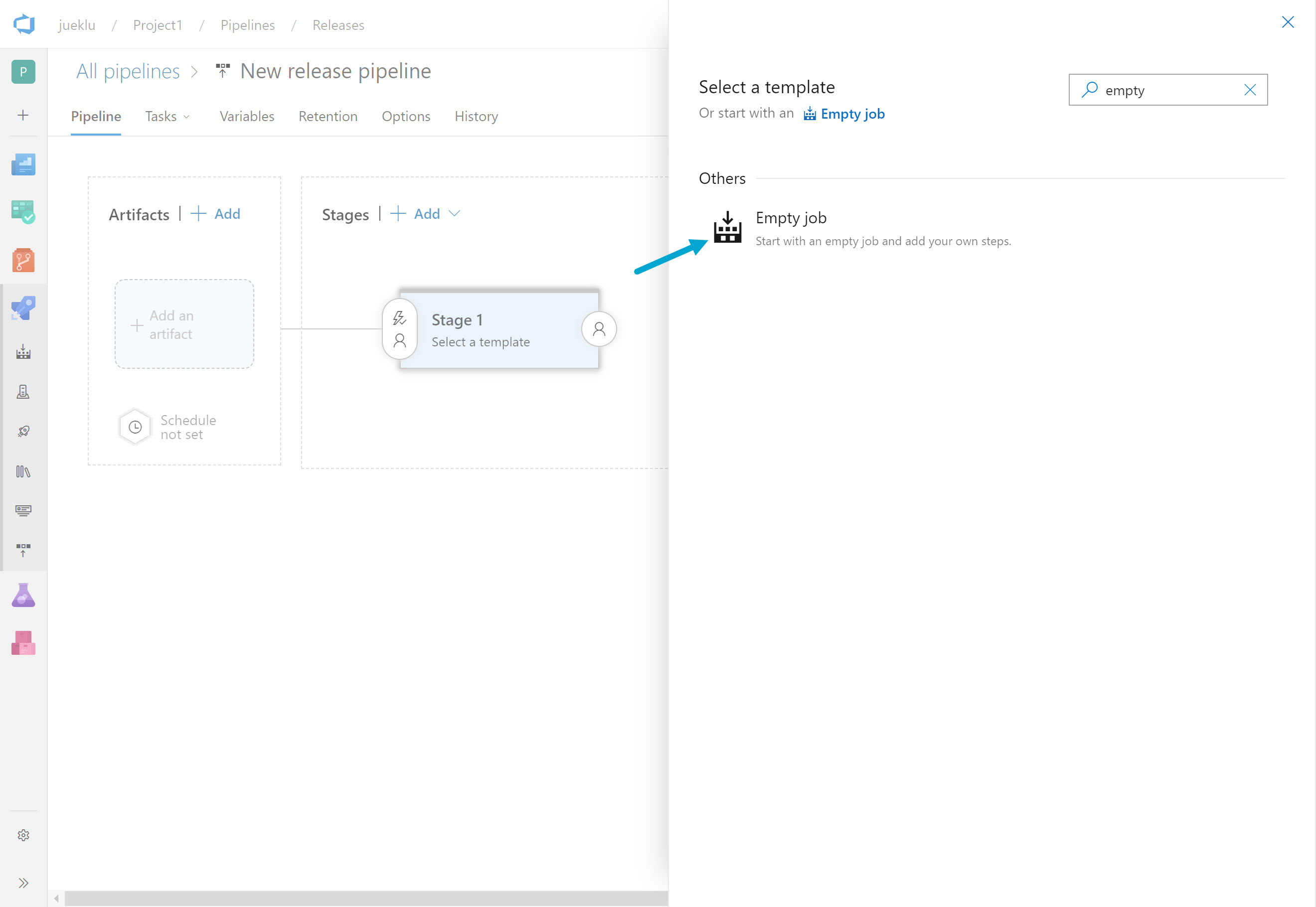1316x907 pixels.
Task: Clear the template search text
Action: (x=1250, y=90)
